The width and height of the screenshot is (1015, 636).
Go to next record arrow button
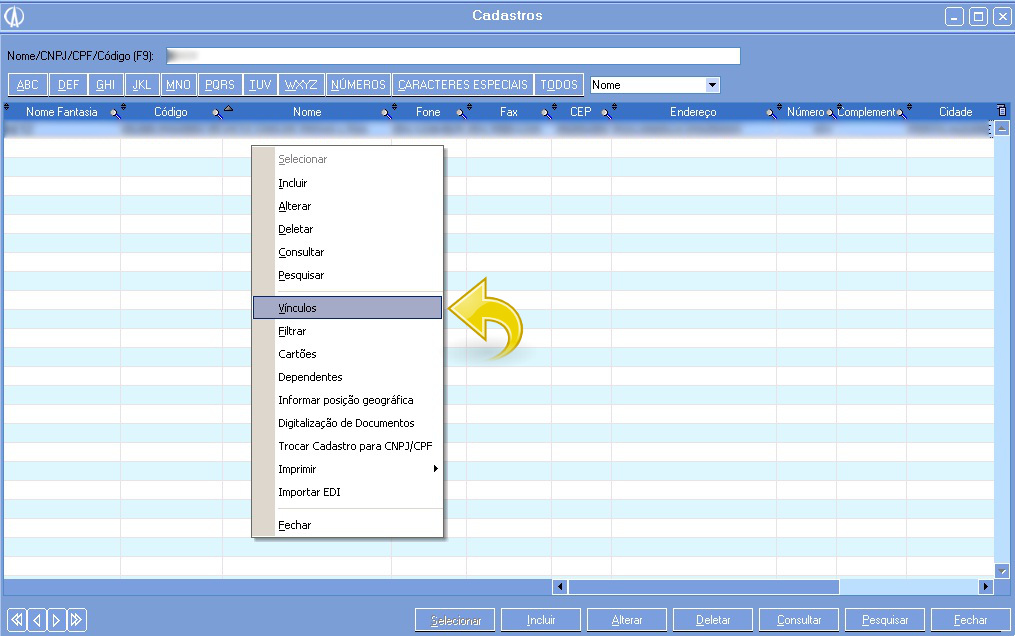pyautogui.click(x=56, y=620)
